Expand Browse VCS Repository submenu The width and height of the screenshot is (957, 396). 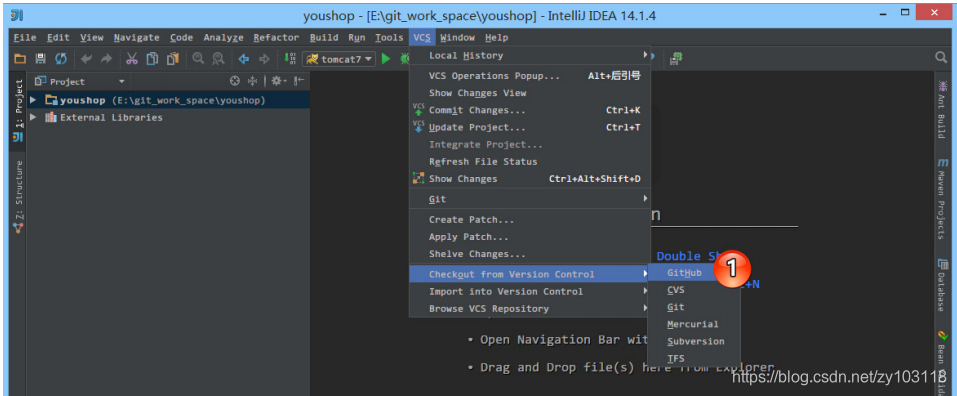click(x=530, y=309)
